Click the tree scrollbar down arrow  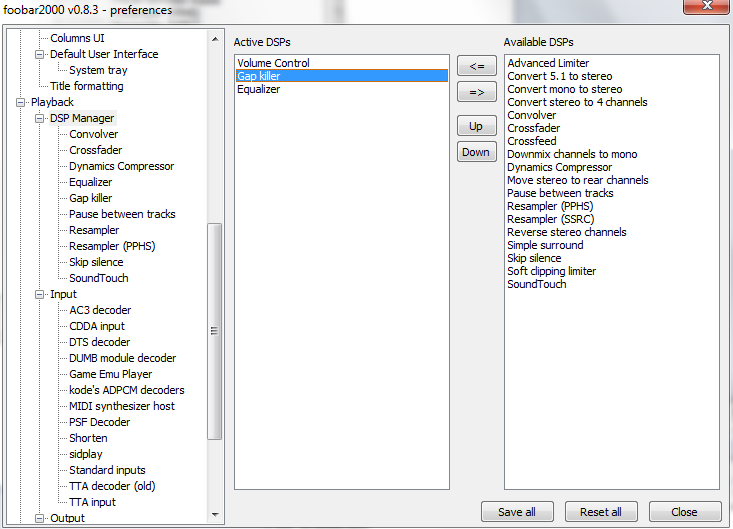[215, 515]
